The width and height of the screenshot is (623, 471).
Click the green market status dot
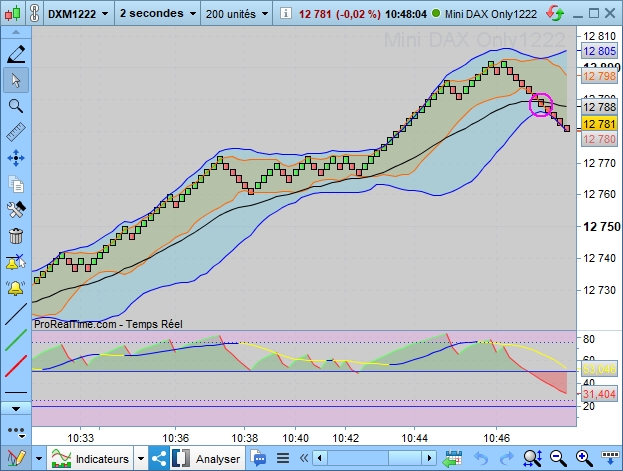pyautogui.click(x=436, y=13)
